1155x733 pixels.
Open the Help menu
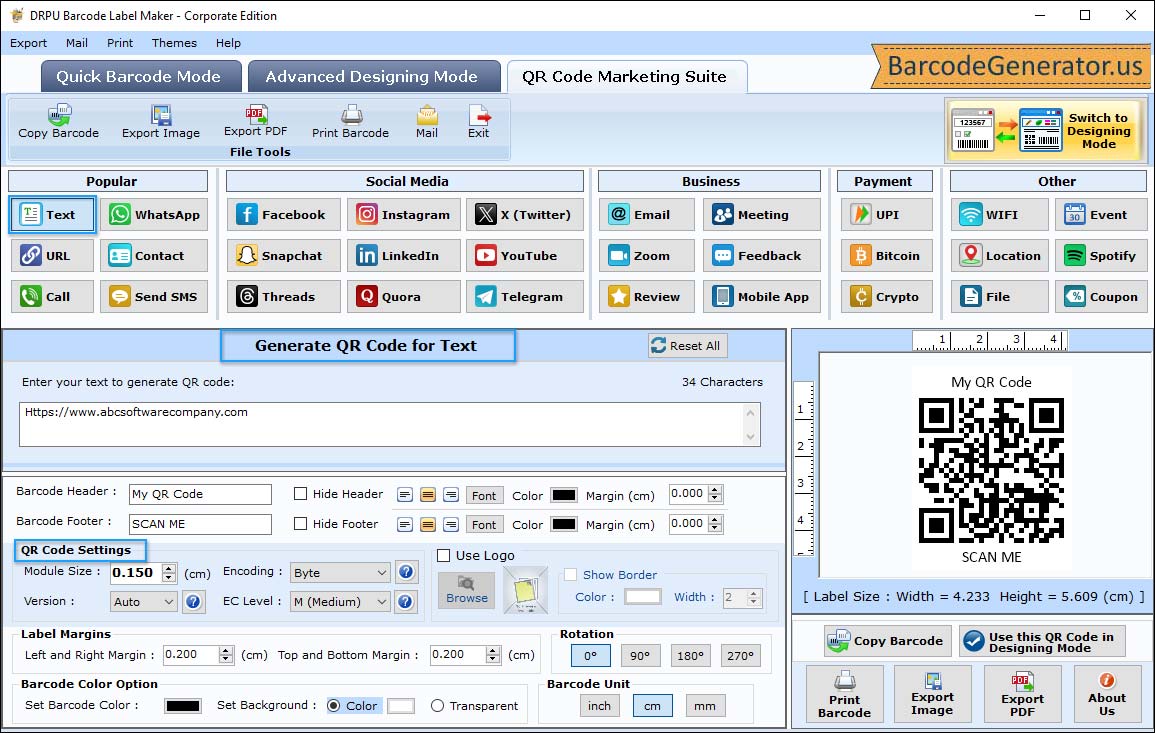point(228,43)
